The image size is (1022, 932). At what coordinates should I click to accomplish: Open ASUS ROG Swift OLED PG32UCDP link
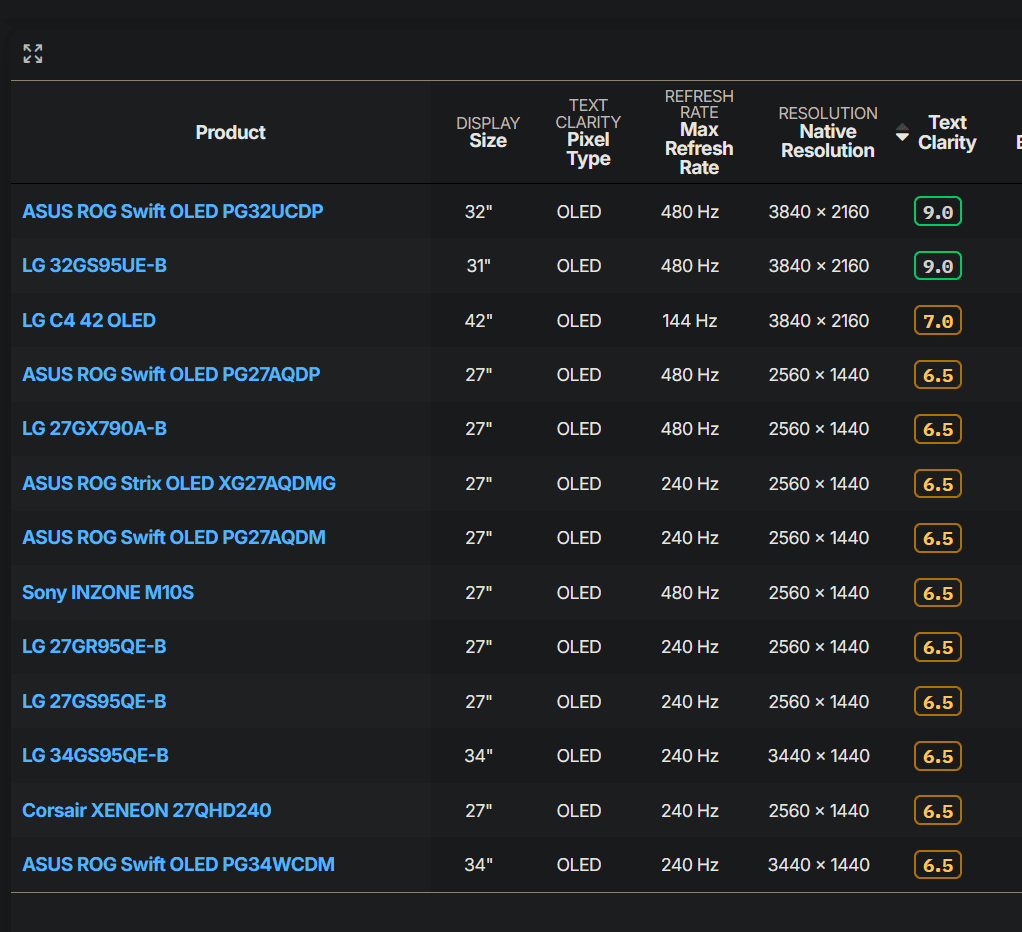[173, 212]
